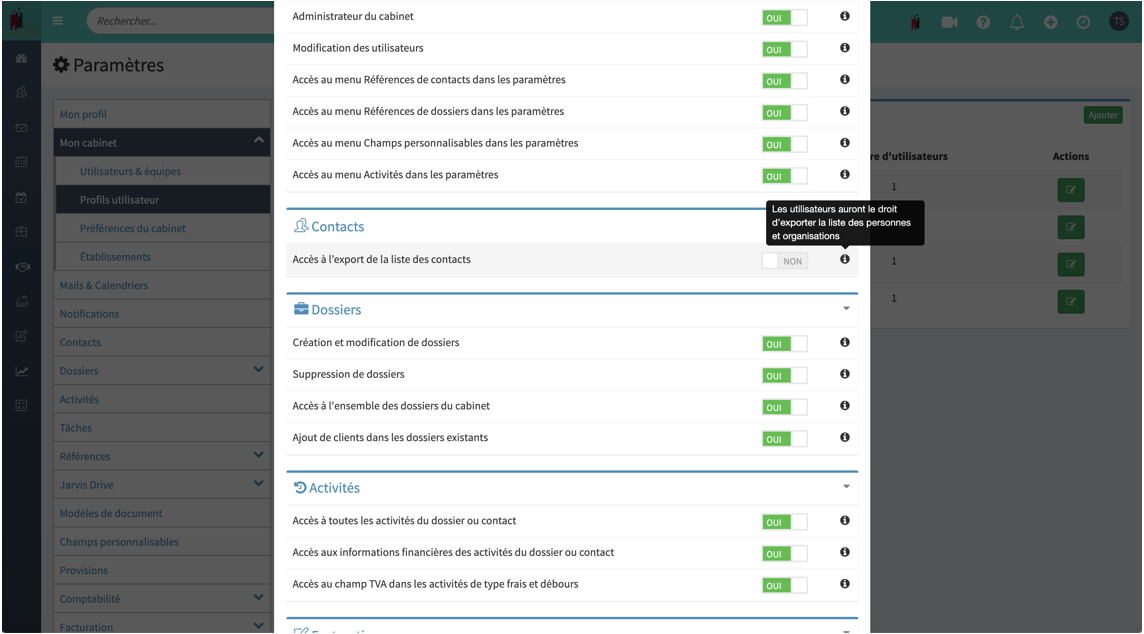Enable Accès à l'export de la liste des contacts
1144x634 pixels.
point(784,260)
